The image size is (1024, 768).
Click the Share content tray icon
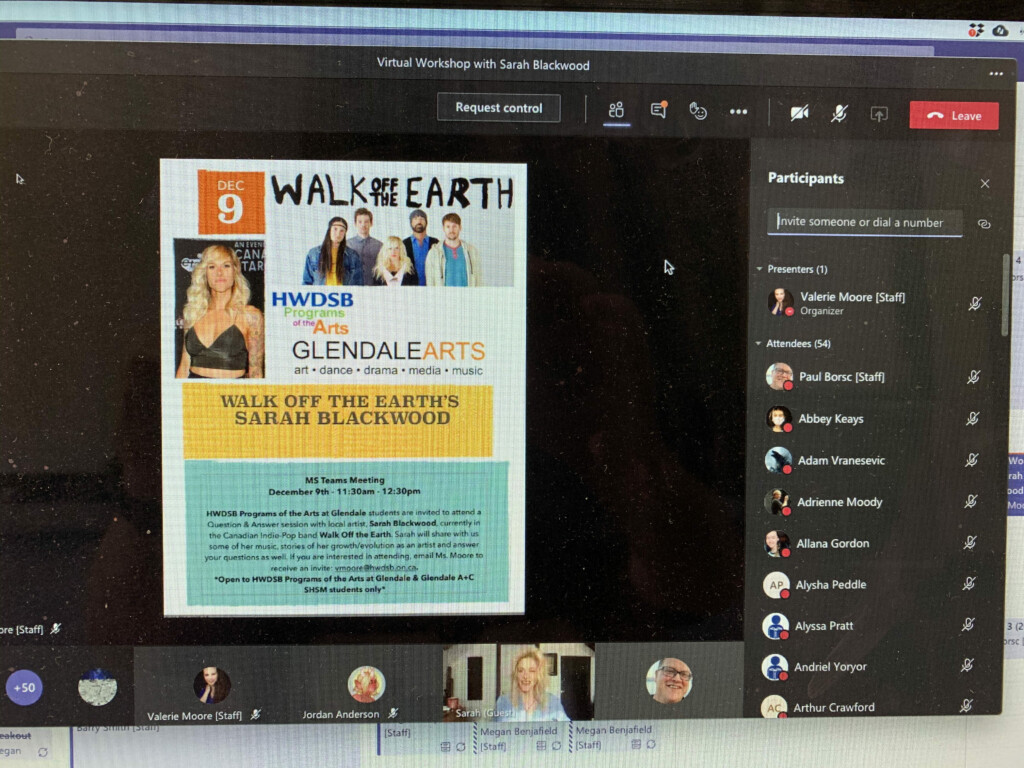(878, 115)
